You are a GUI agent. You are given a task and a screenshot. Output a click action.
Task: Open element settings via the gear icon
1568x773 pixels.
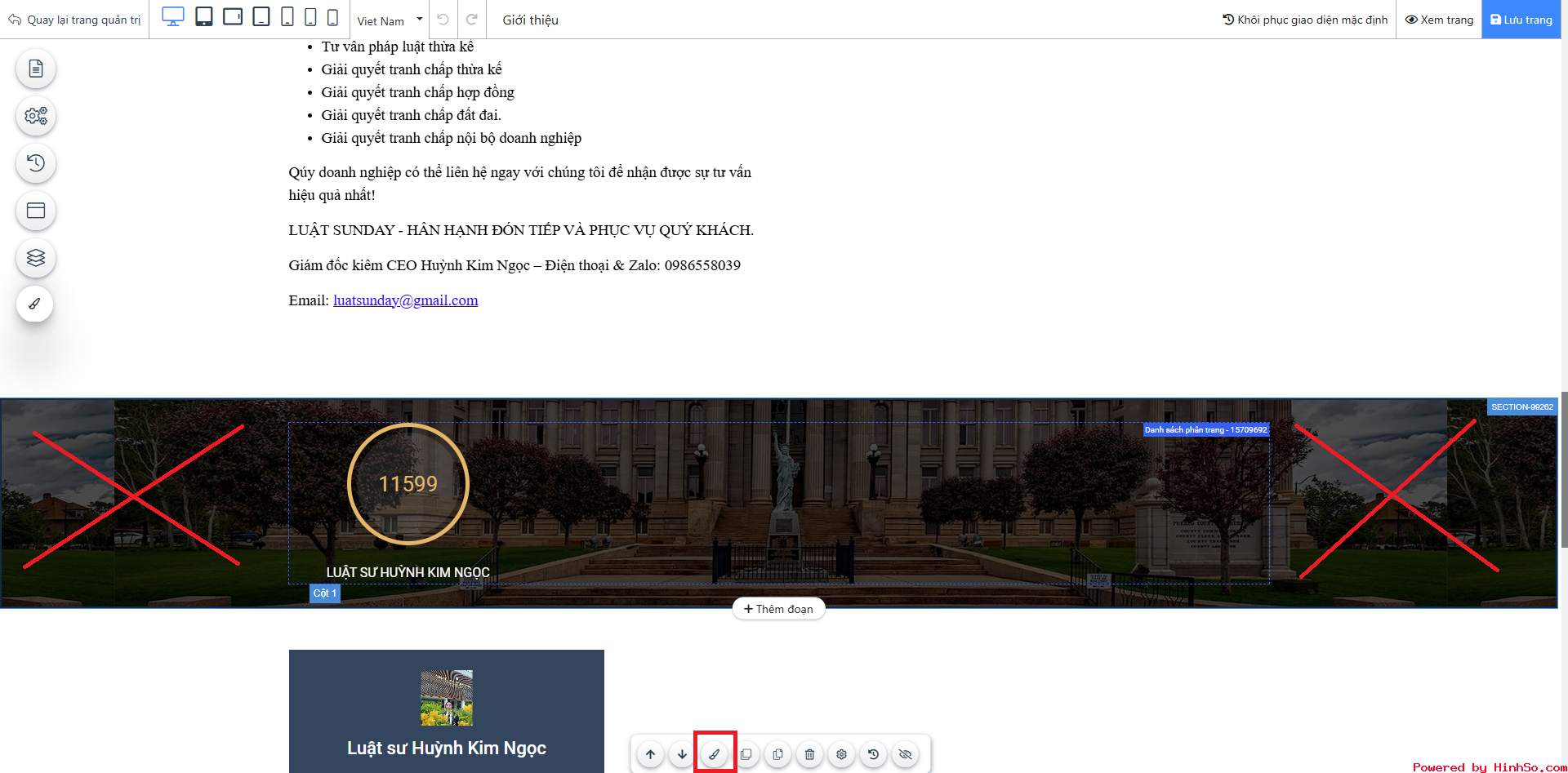click(841, 754)
